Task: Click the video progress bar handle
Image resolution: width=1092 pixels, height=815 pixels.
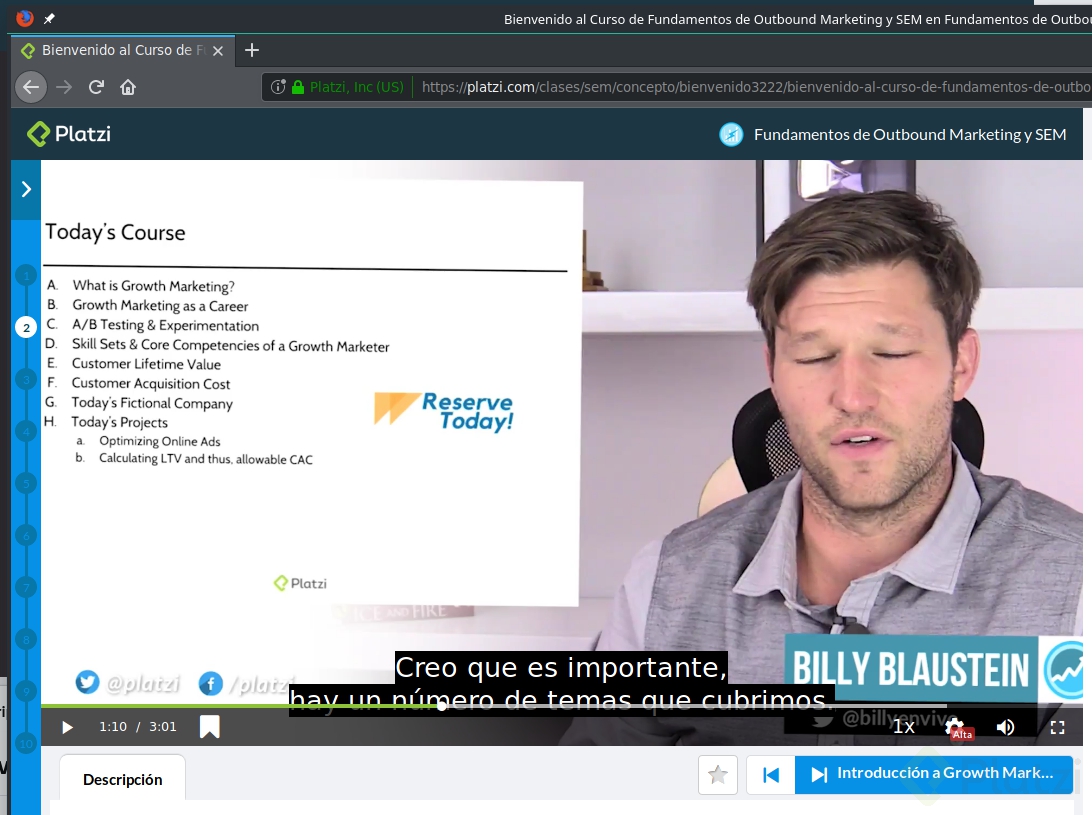Action: click(x=442, y=706)
